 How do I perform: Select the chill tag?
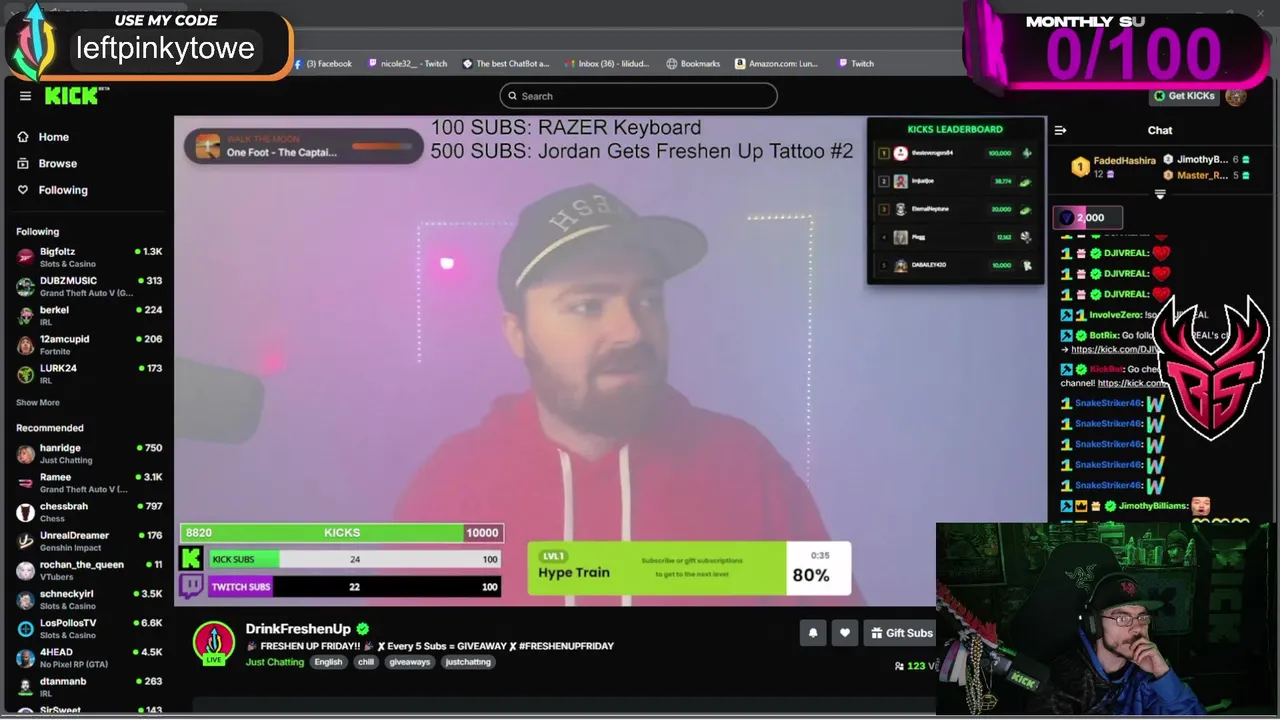[x=366, y=662]
